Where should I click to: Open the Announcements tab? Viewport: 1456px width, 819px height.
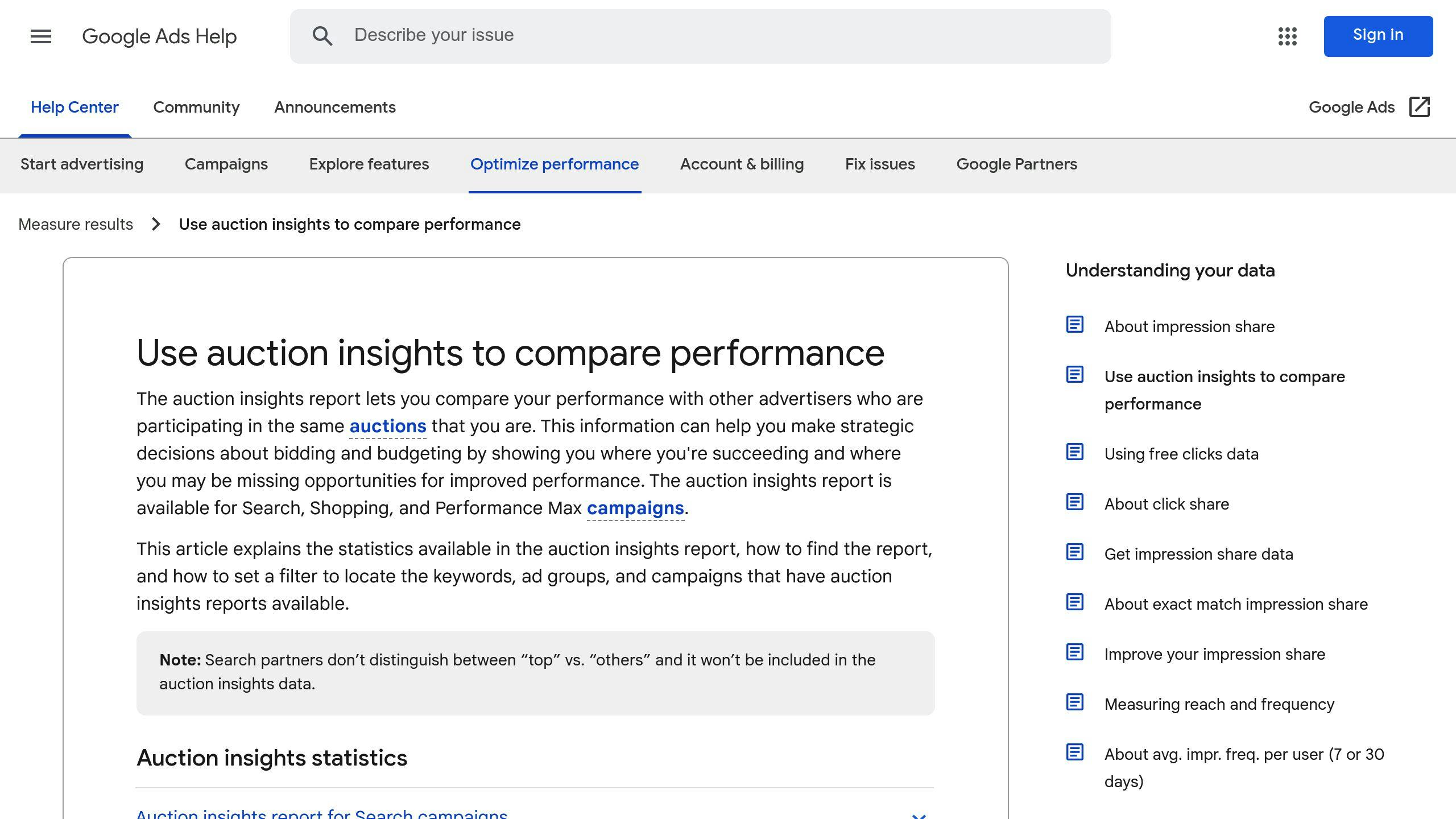pyautogui.click(x=335, y=107)
